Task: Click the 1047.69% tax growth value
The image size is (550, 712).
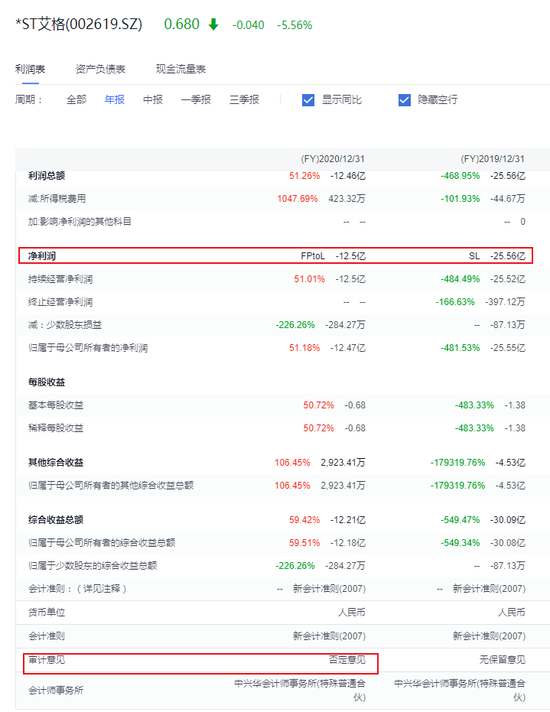Action: tap(297, 198)
